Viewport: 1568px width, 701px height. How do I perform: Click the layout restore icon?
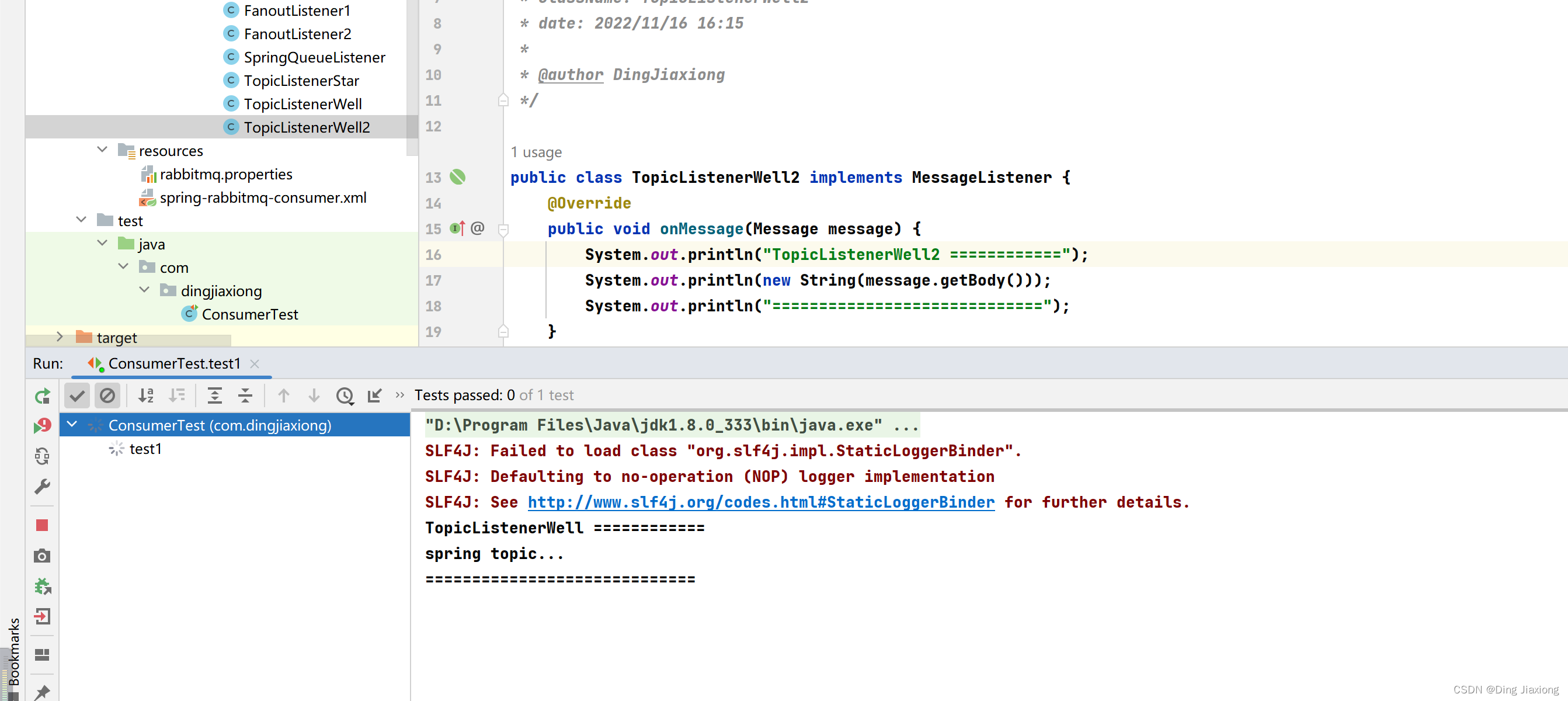pos(42,655)
